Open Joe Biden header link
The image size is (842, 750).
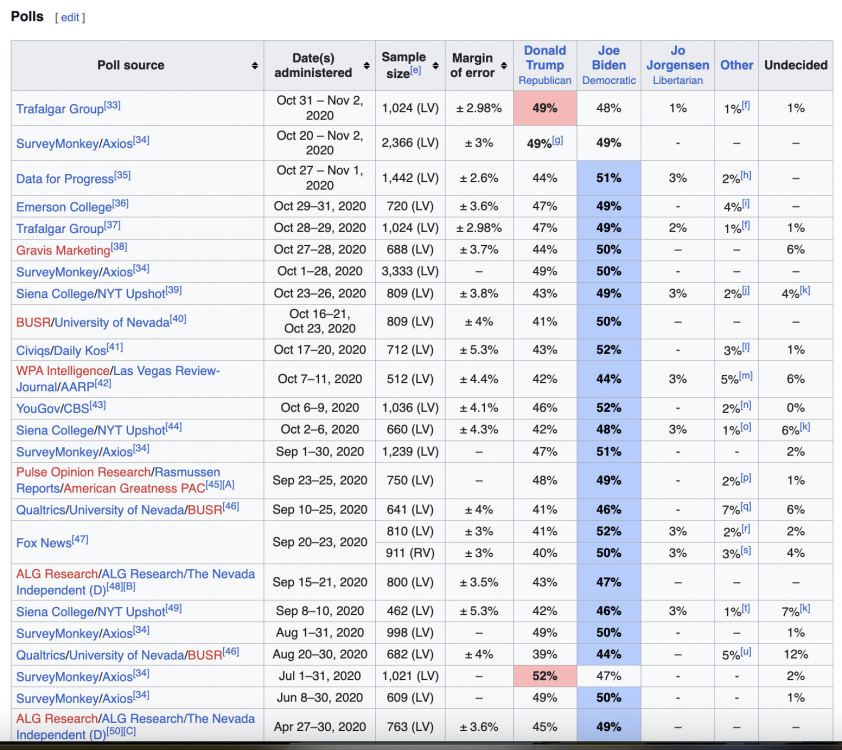coord(609,57)
